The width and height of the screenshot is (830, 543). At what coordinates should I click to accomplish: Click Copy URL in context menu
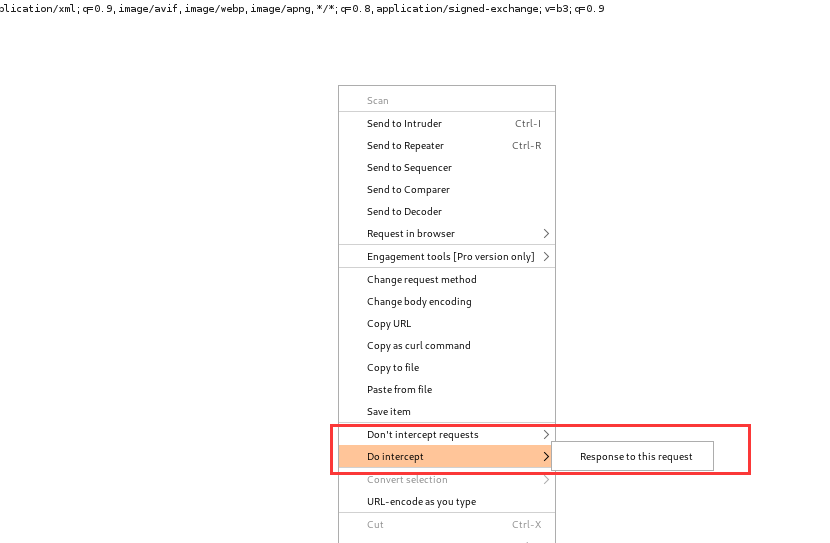coord(388,324)
